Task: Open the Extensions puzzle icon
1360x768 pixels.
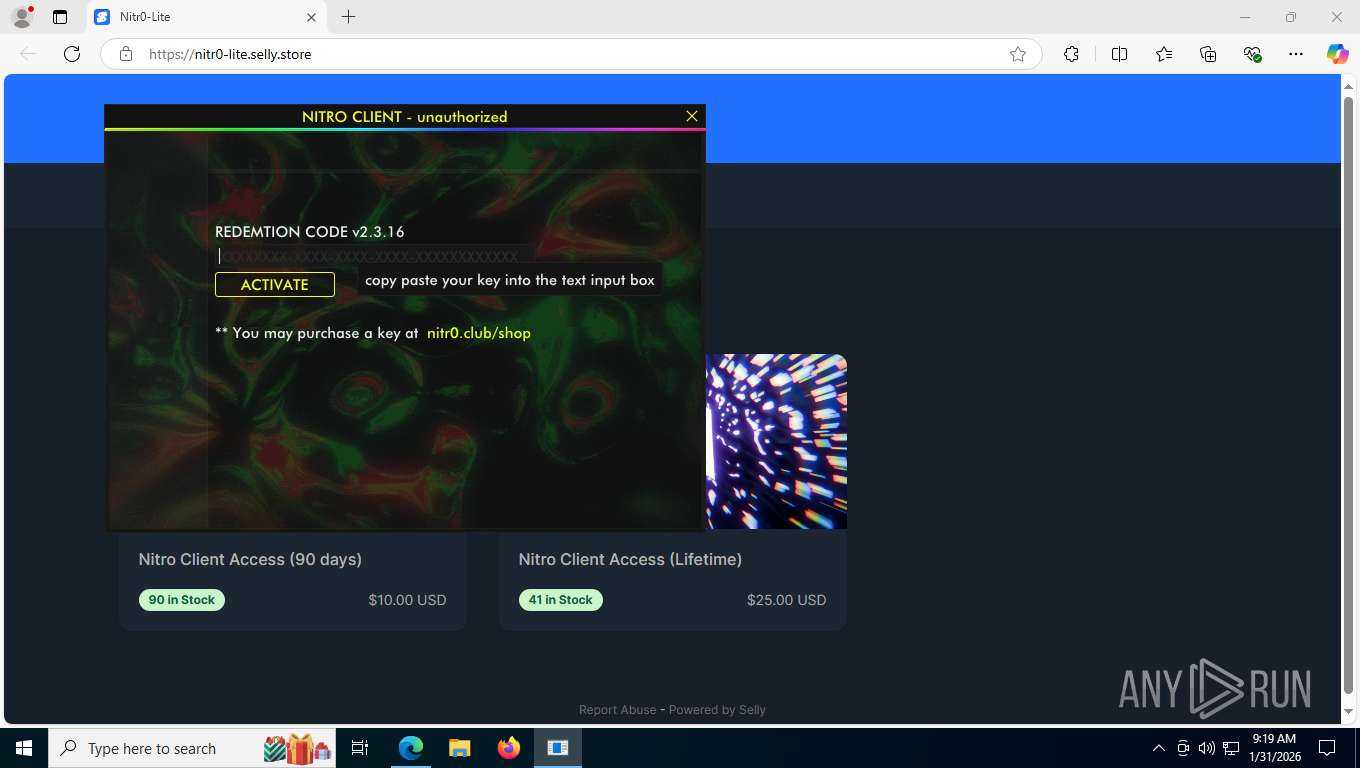Action: 1071,54
